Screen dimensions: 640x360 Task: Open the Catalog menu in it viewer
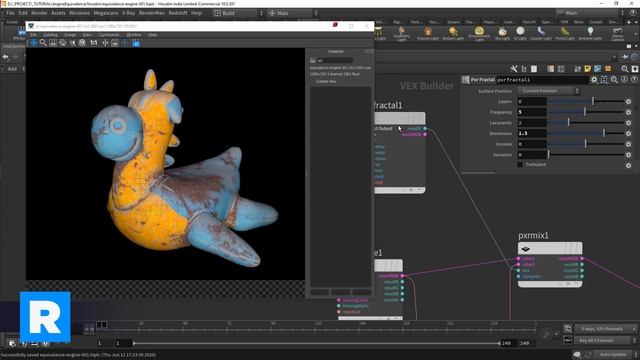tap(50, 35)
